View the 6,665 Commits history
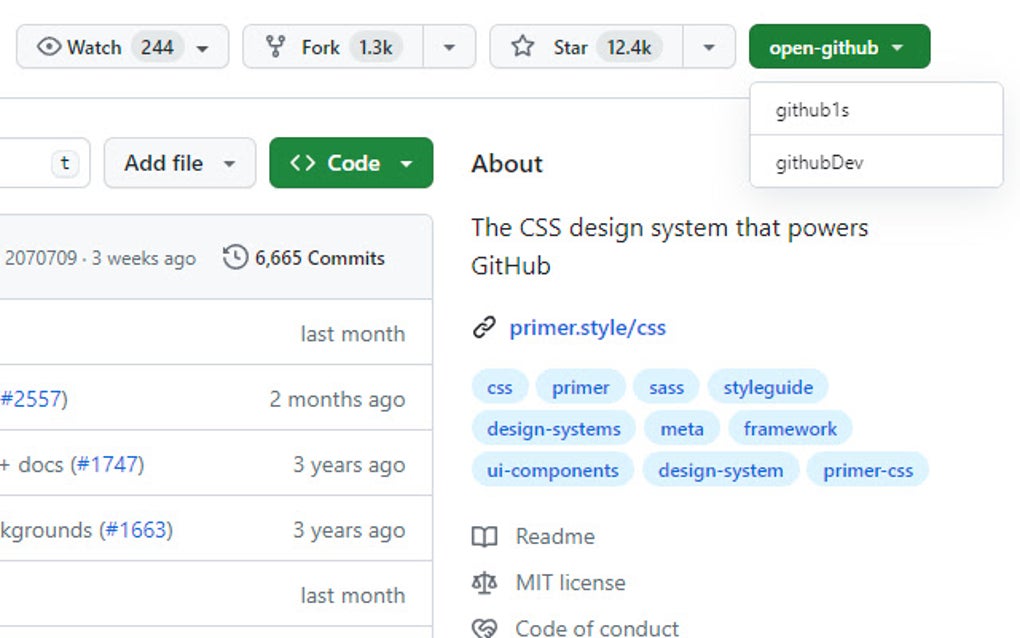This screenshot has width=1020, height=638. (319, 258)
